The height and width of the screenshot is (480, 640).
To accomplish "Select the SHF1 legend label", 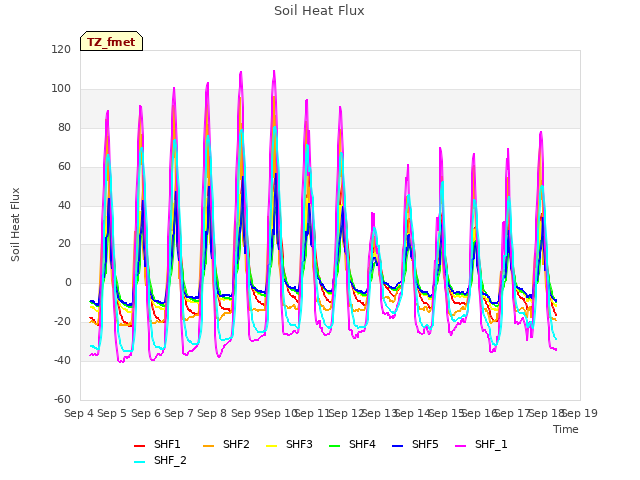I will point(167,444).
